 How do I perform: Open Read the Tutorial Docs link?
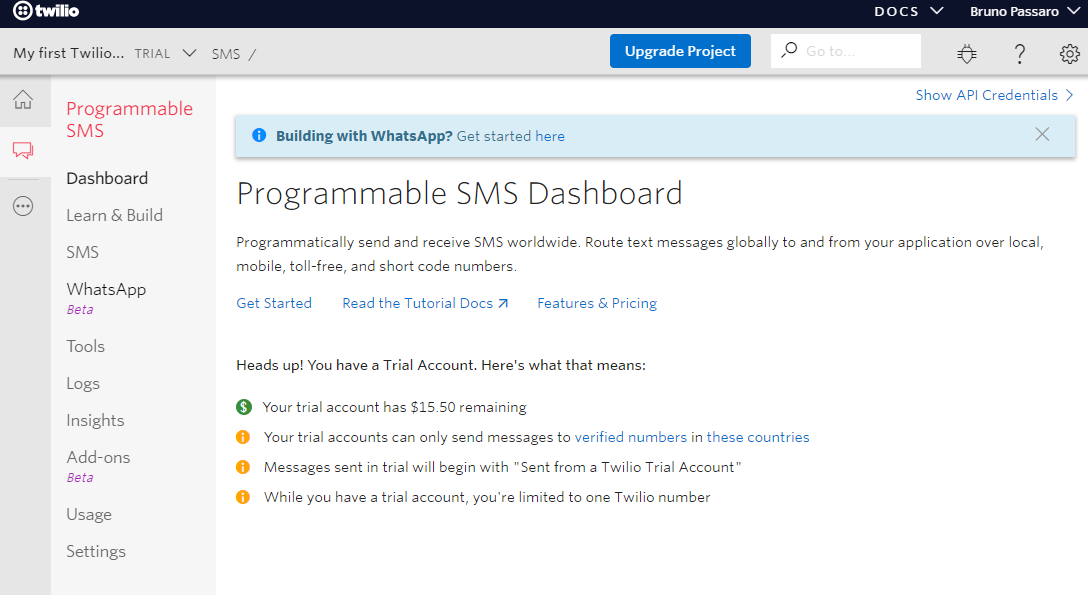425,303
